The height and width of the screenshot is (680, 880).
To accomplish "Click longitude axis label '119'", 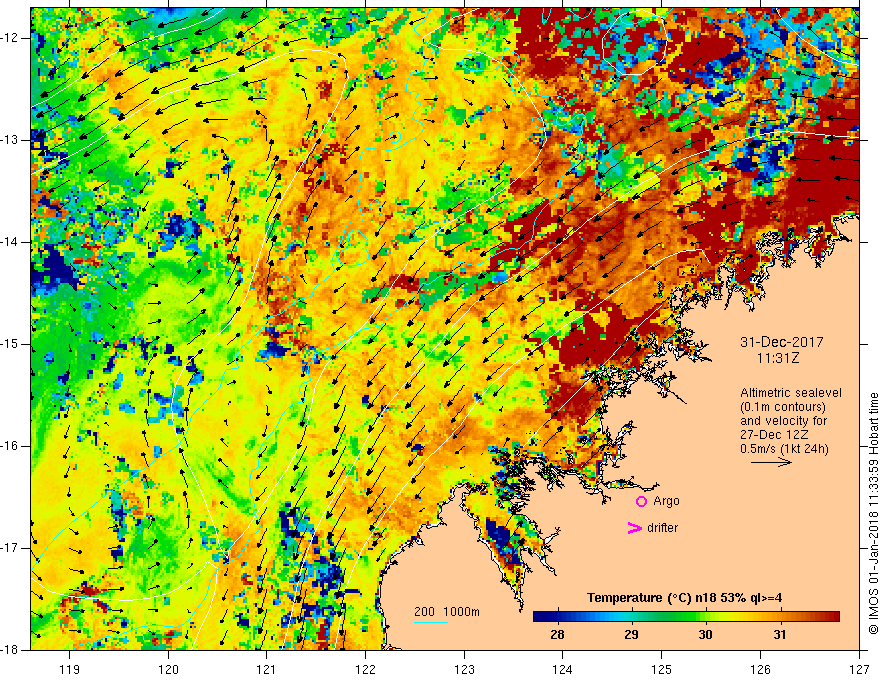I will (70, 669).
